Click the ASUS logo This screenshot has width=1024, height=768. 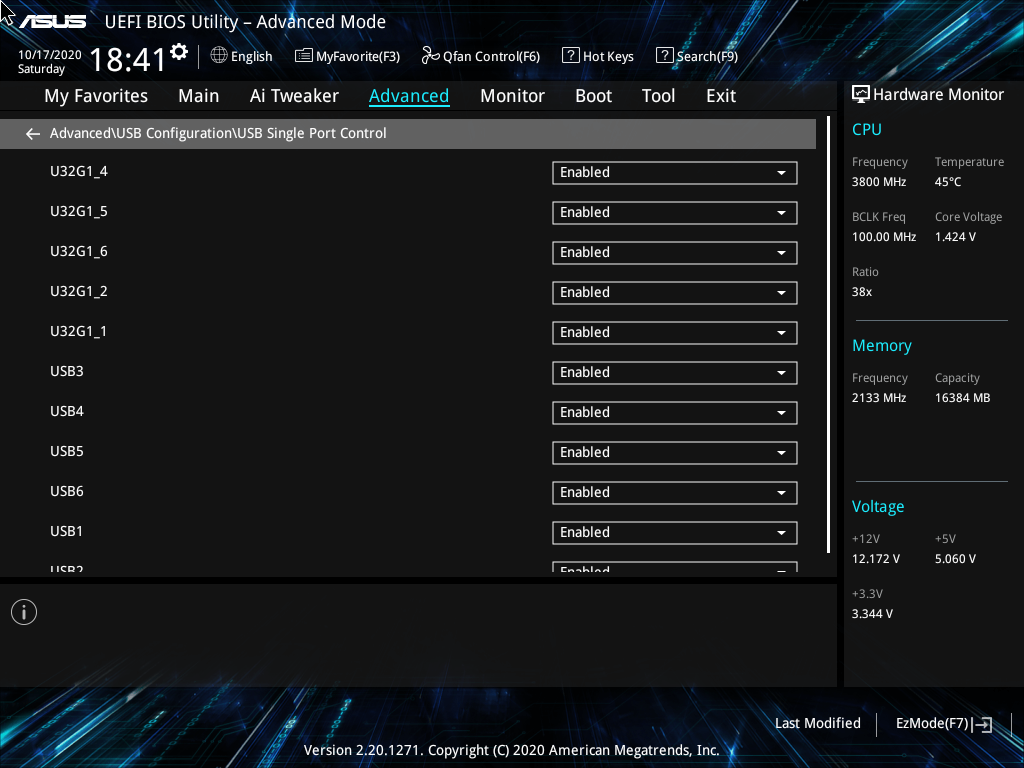[x=52, y=22]
